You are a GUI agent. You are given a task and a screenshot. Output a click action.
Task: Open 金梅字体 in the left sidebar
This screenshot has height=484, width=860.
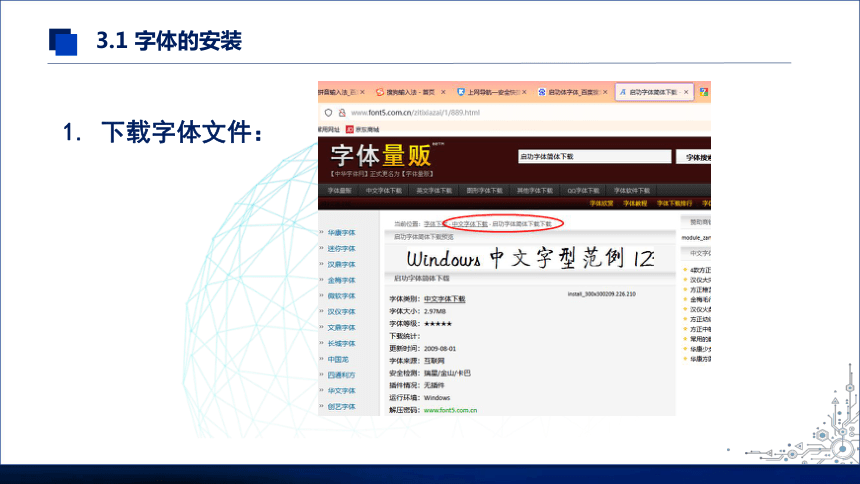pos(342,280)
